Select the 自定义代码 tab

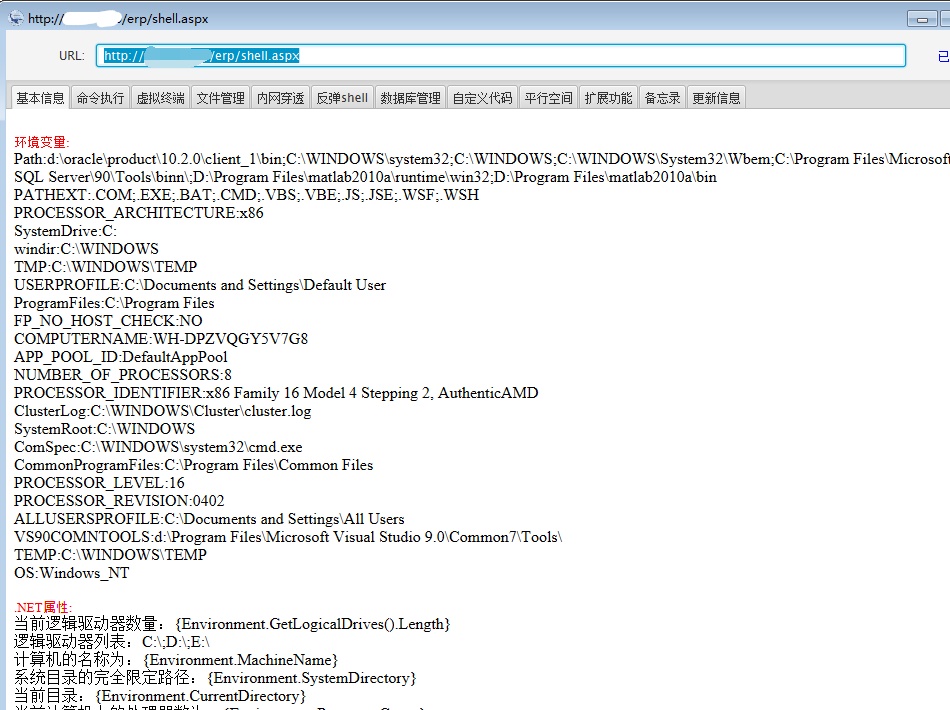click(482, 98)
